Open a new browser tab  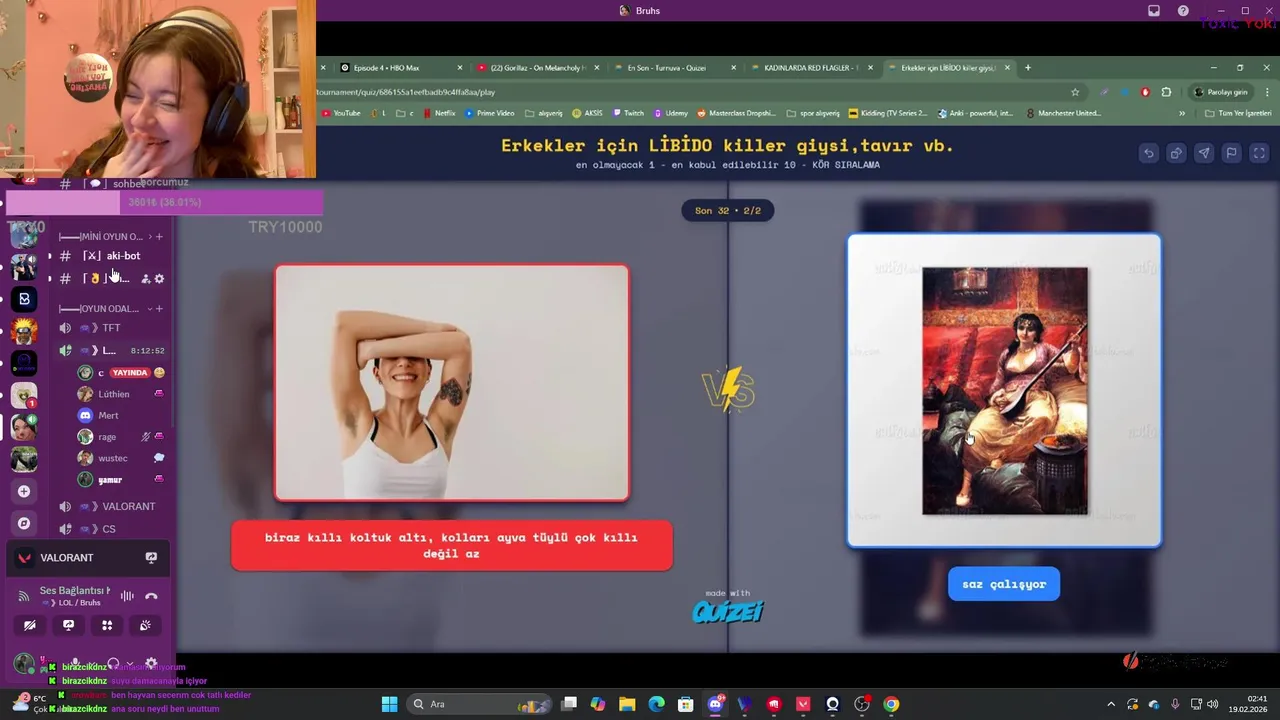[1027, 68]
